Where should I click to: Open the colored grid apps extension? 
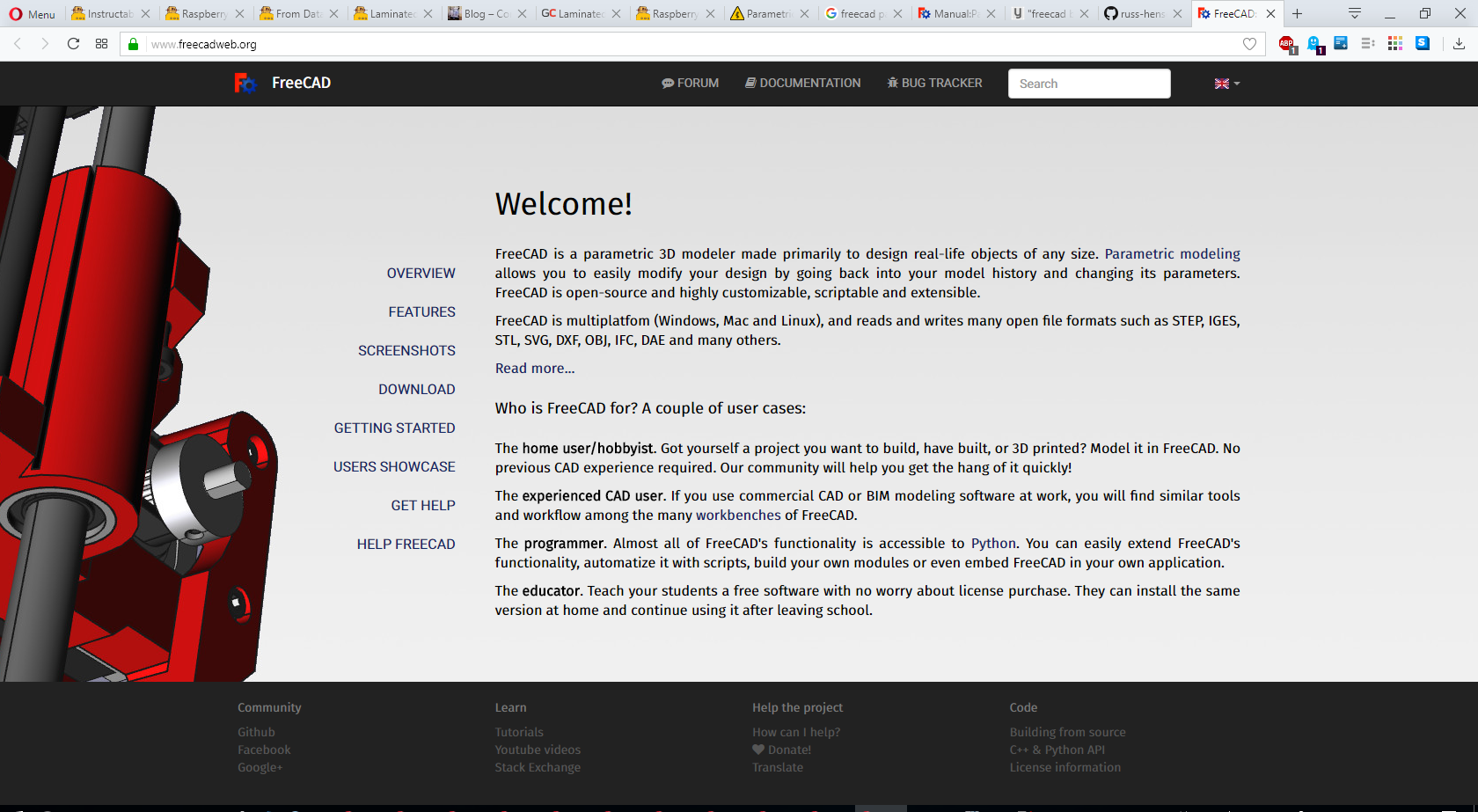click(x=1395, y=43)
